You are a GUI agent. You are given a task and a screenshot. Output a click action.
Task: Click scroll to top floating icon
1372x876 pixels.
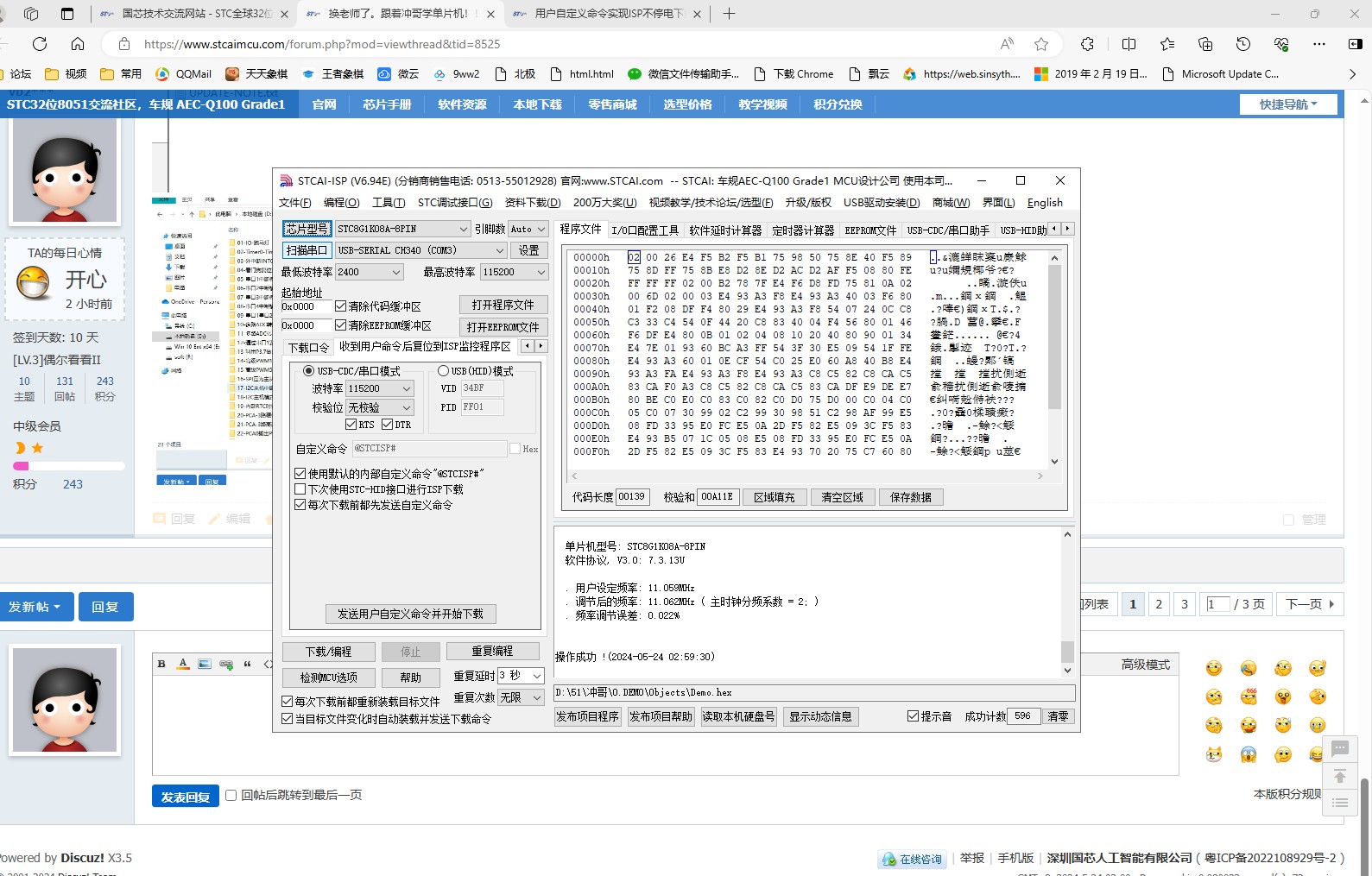click(1340, 776)
